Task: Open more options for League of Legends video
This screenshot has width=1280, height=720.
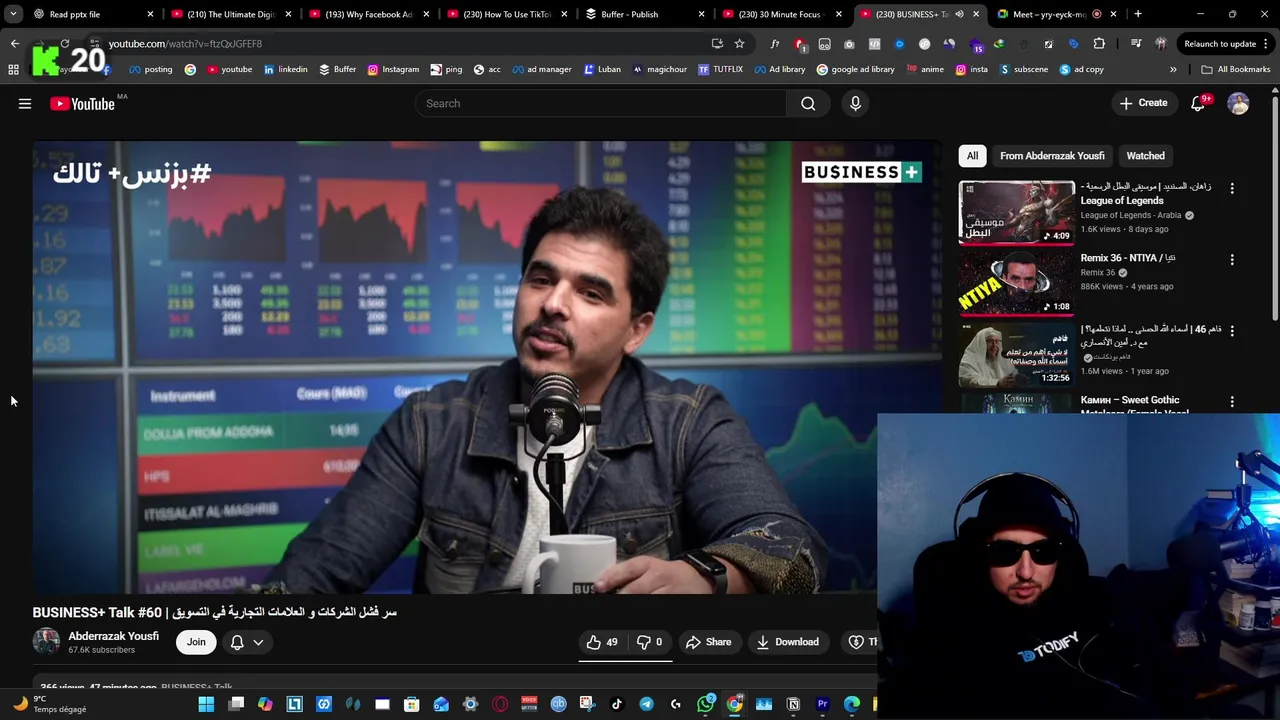Action: [x=1232, y=188]
